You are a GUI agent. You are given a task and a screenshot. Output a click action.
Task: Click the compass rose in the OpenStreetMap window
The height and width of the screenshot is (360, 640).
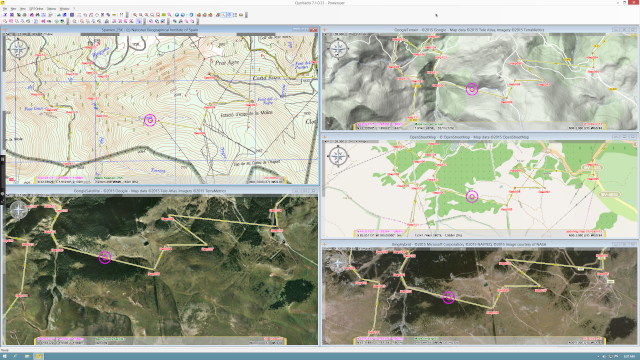338,156
